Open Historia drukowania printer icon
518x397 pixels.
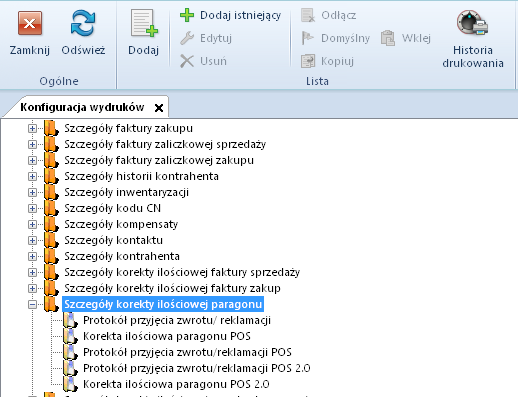473,23
